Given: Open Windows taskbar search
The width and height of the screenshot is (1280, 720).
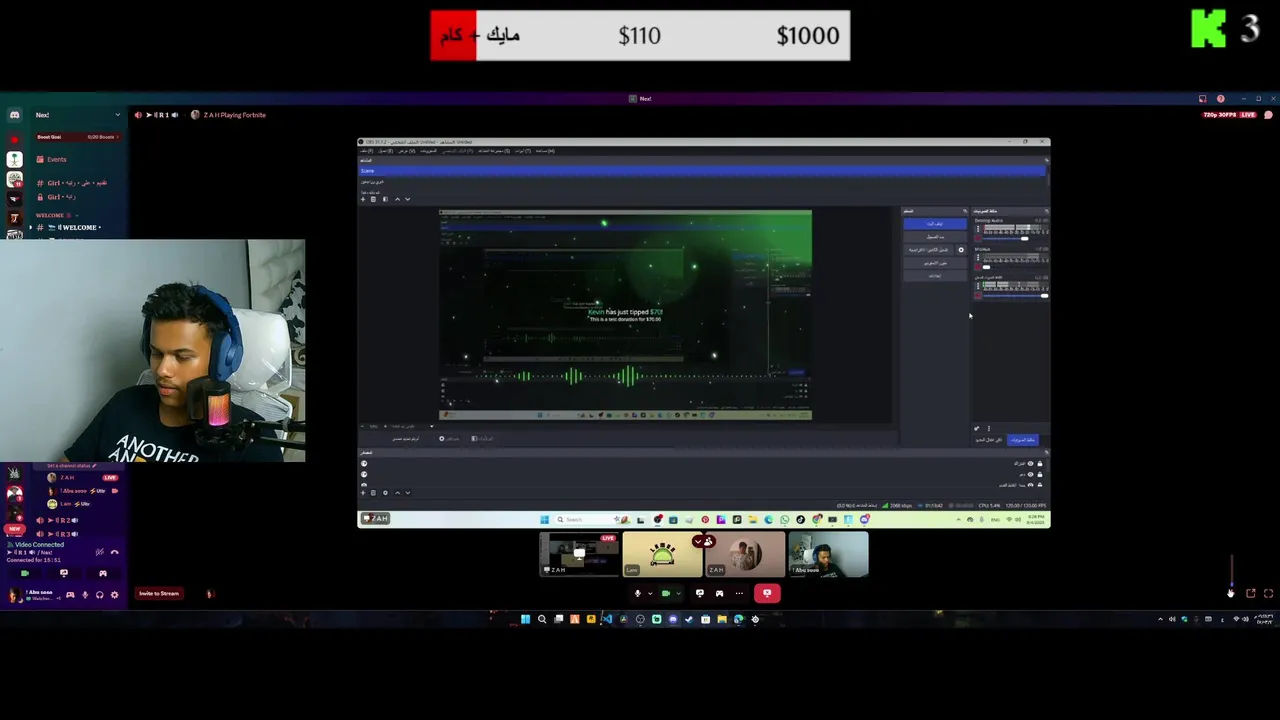Looking at the screenshot, I should click(542, 620).
